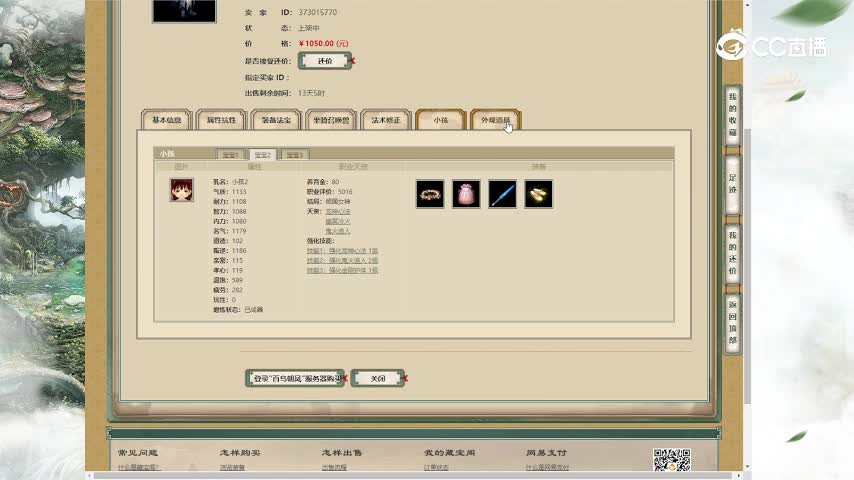854x480 pixels.
Task: Open the first 天资 talent link
Action: pos(338,211)
